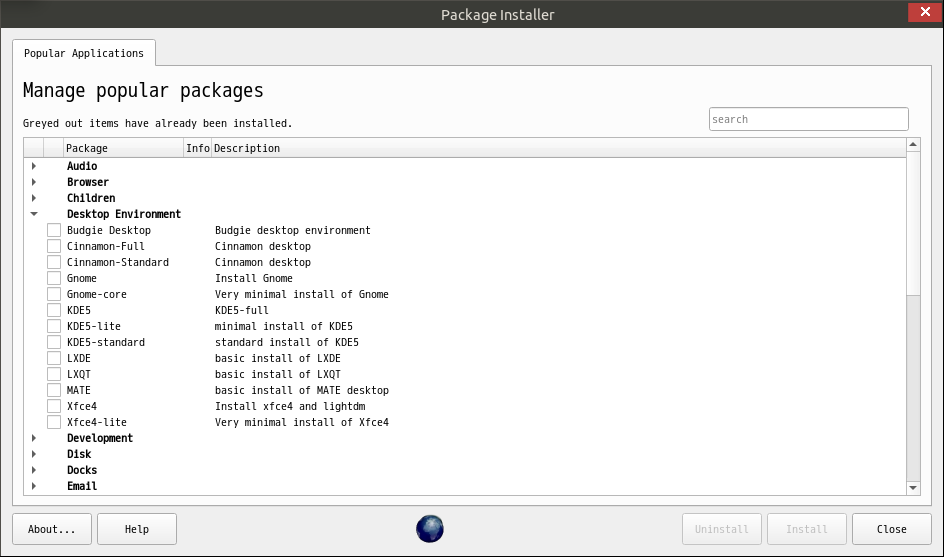Click the scrollbar down arrow
The width and height of the screenshot is (944, 557).
click(913, 488)
